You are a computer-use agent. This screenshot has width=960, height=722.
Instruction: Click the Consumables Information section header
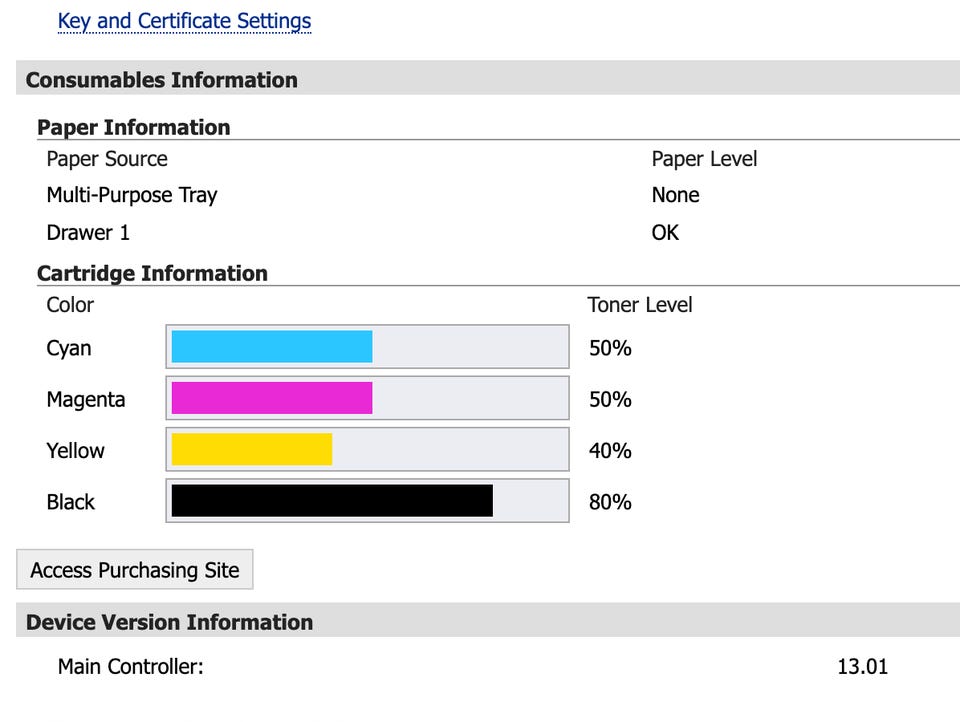click(x=162, y=80)
